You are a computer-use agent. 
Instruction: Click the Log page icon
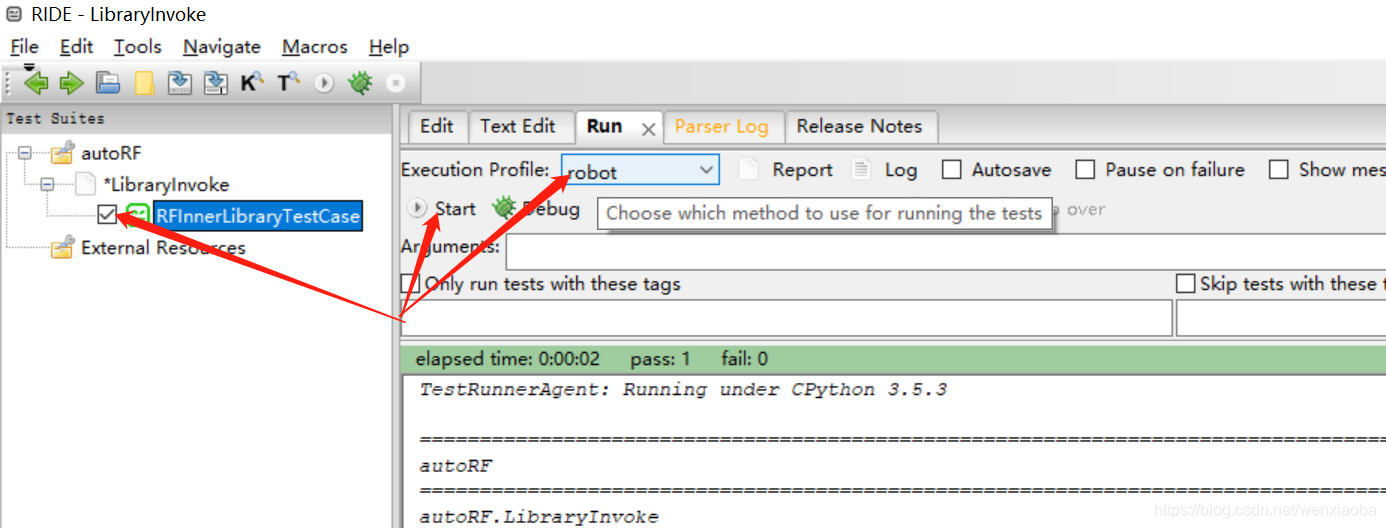coord(861,170)
